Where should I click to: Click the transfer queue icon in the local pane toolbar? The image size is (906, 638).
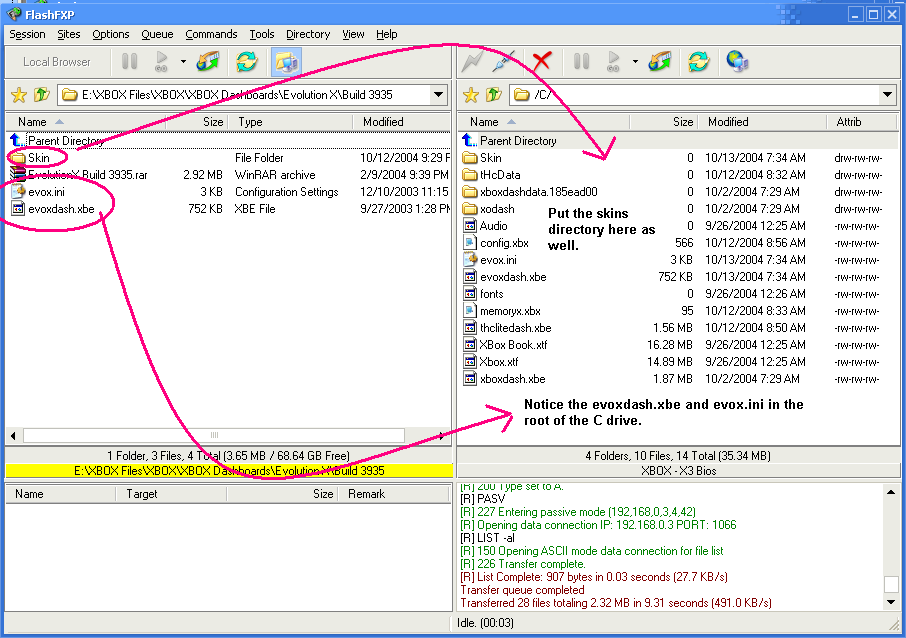[x=208, y=61]
